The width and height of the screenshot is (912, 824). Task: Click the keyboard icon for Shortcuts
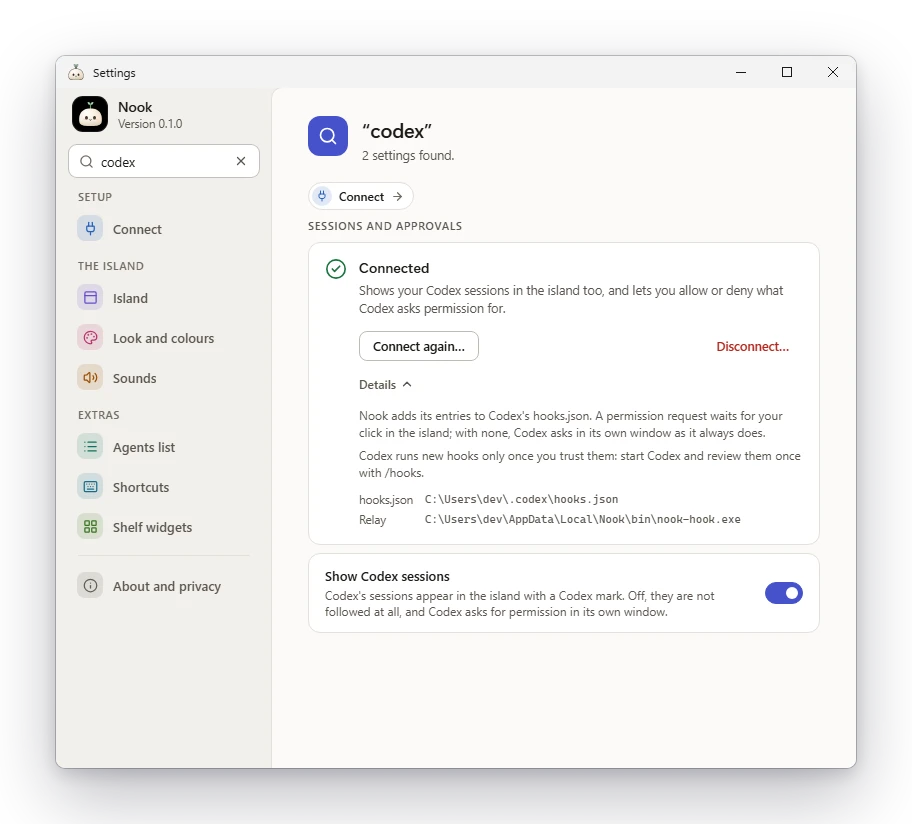tap(90, 487)
